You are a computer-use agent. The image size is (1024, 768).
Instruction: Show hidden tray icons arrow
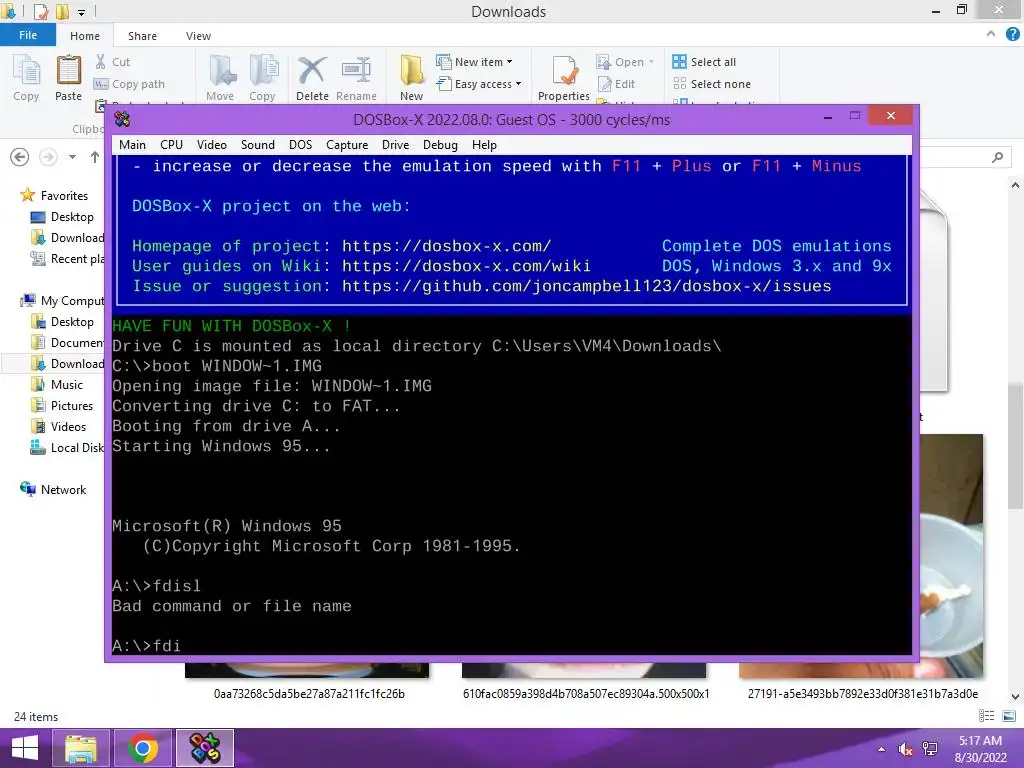(x=882, y=749)
